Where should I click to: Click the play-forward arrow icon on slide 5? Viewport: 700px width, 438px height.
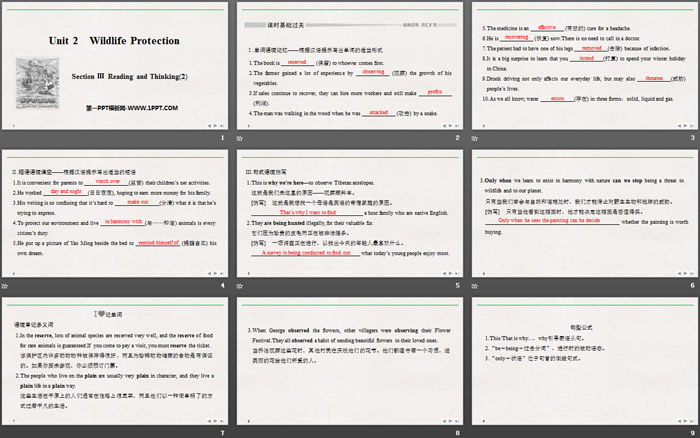pyautogui.click(x=450, y=273)
